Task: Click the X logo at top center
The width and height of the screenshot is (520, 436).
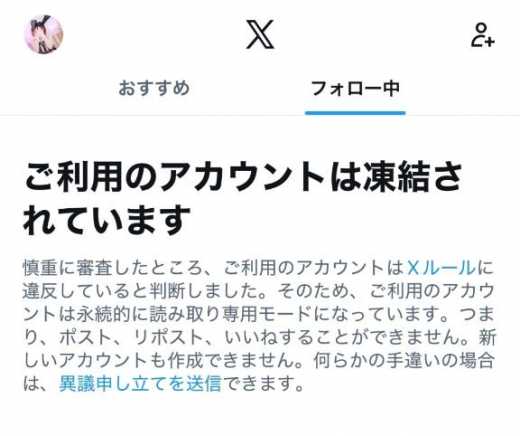Action: (x=260, y=34)
